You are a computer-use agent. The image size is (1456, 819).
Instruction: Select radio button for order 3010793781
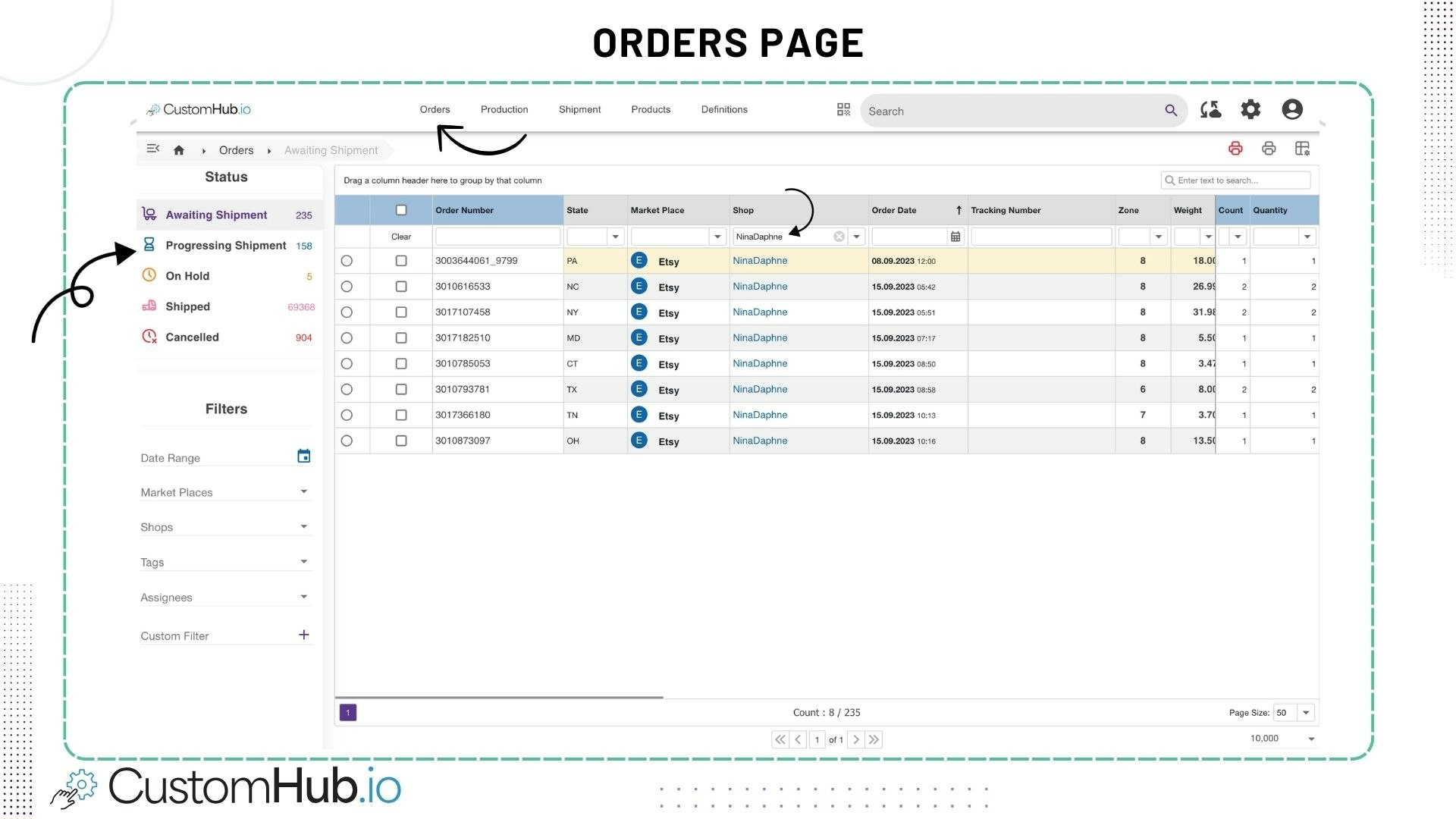click(347, 389)
